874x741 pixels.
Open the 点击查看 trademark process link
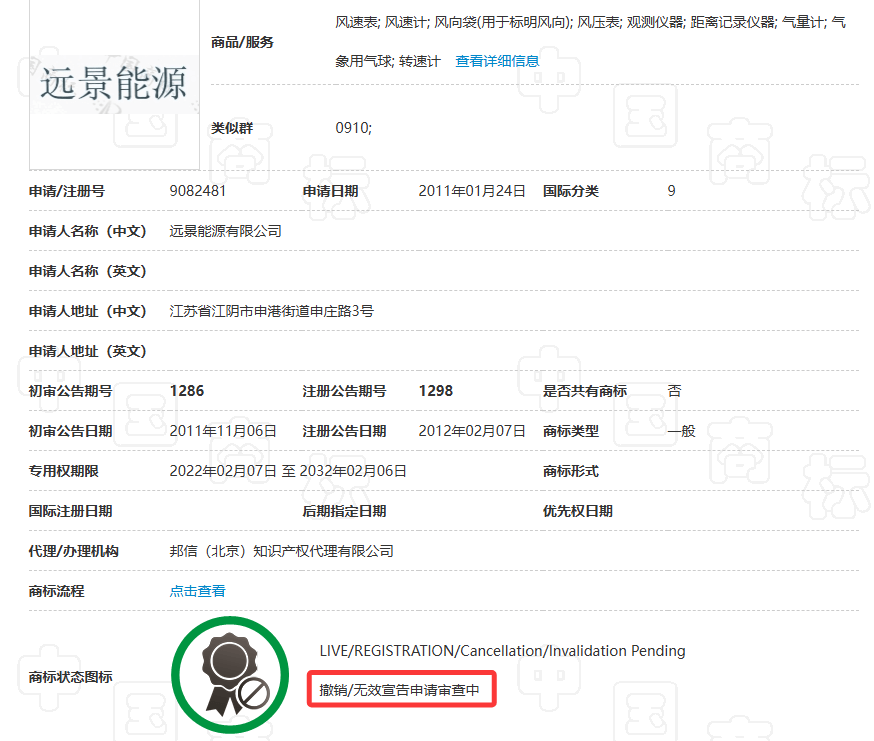tap(197, 591)
